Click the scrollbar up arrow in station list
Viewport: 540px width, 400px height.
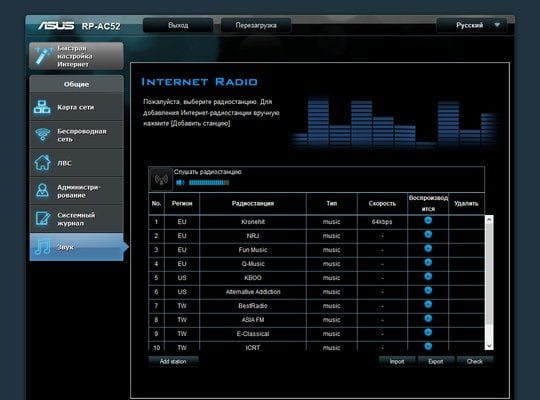click(x=489, y=219)
